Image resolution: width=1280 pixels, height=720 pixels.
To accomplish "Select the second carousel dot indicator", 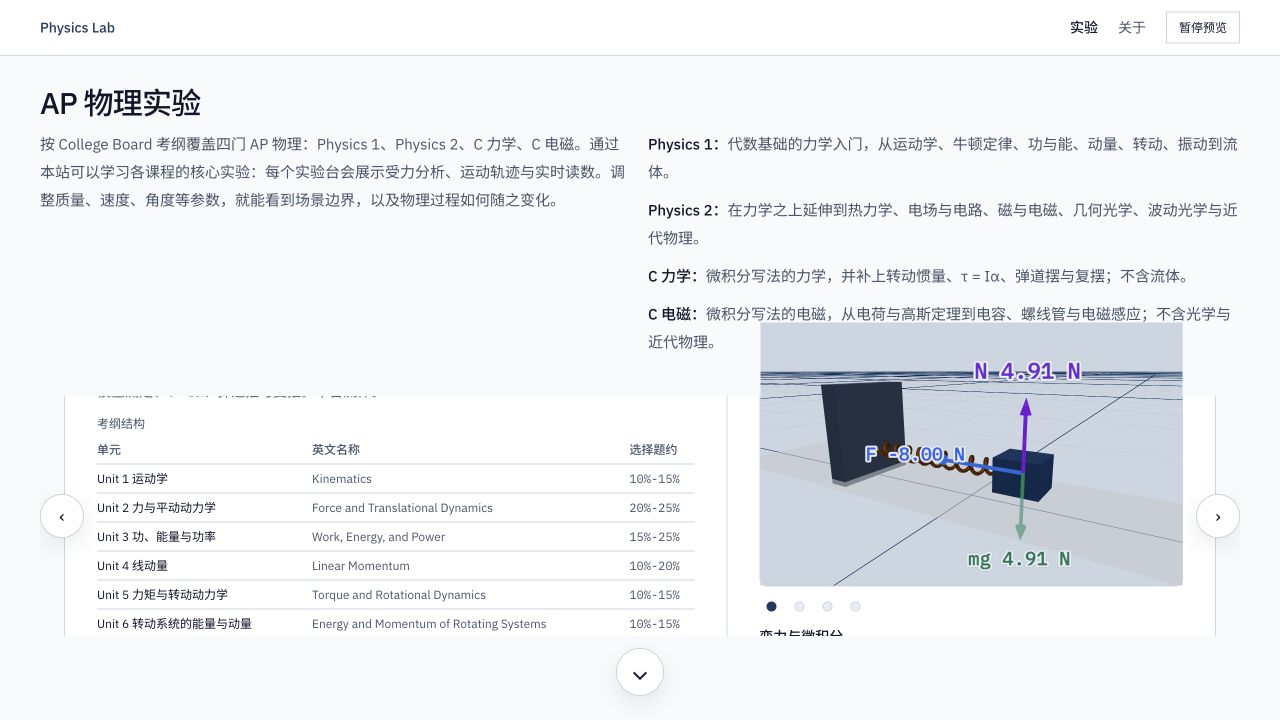I will 799,606.
